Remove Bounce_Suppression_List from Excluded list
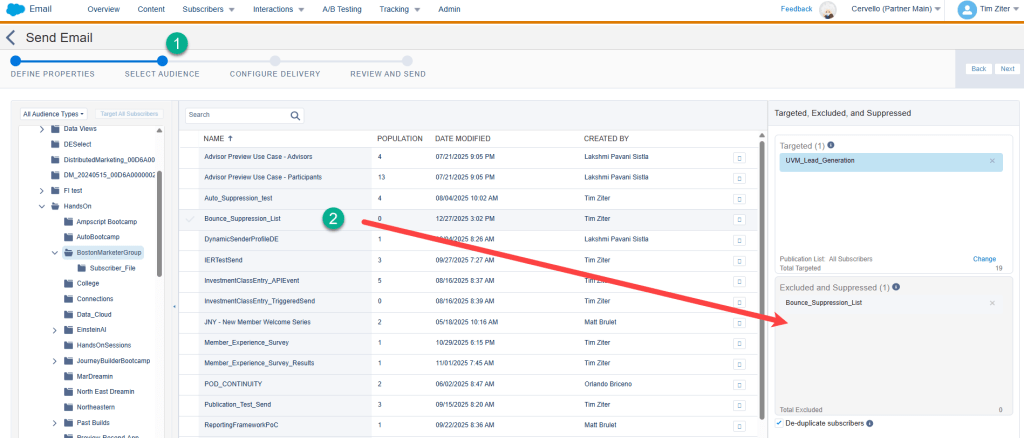Screen dimensions: 1024x438 click(992, 302)
